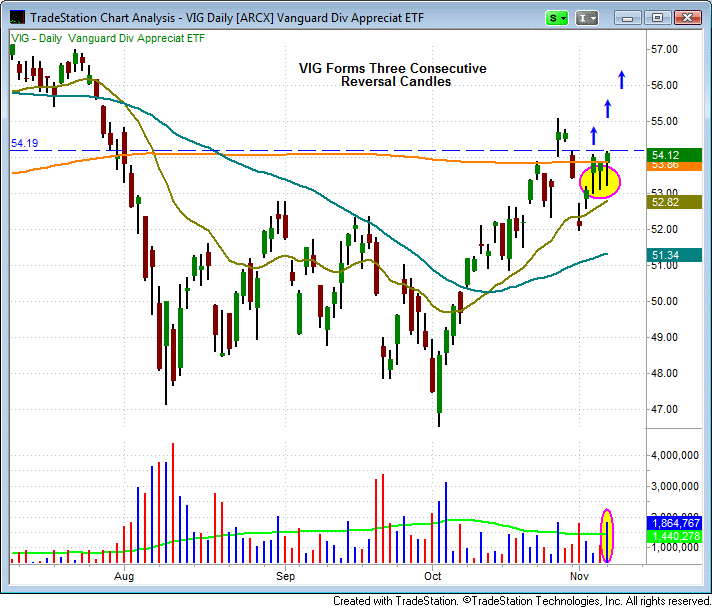Click the Nov date axis label
The height and width of the screenshot is (607, 712).
point(579,577)
